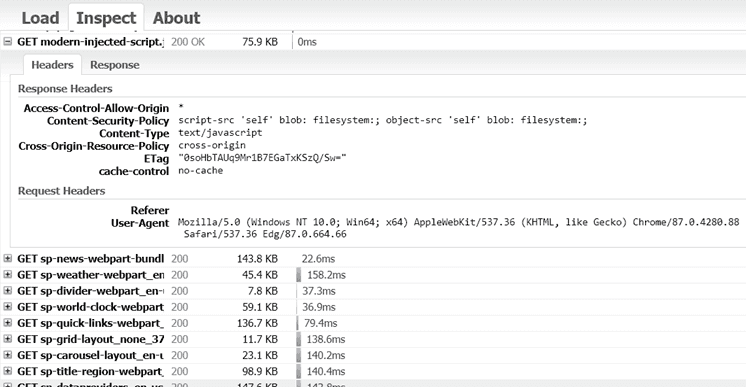Image resolution: width=746 pixels, height=387 pixels.
Task: Click the text/javascript value
Action: pyautogui.click(x=220, y=133)
